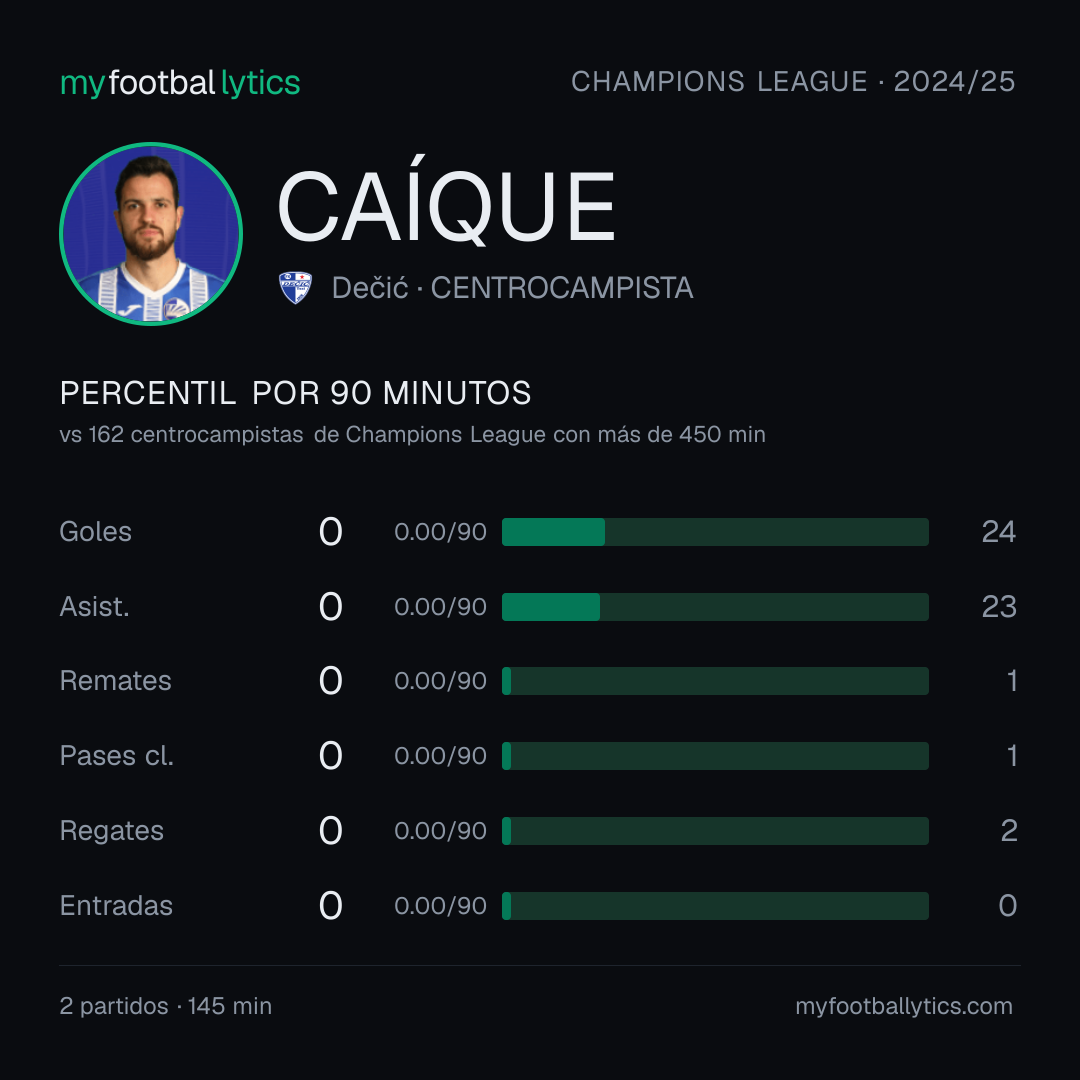This screenshot has height=1080, width=1080.
Task: Click the Dečić club crest icon
Action: tap(295, 287)
